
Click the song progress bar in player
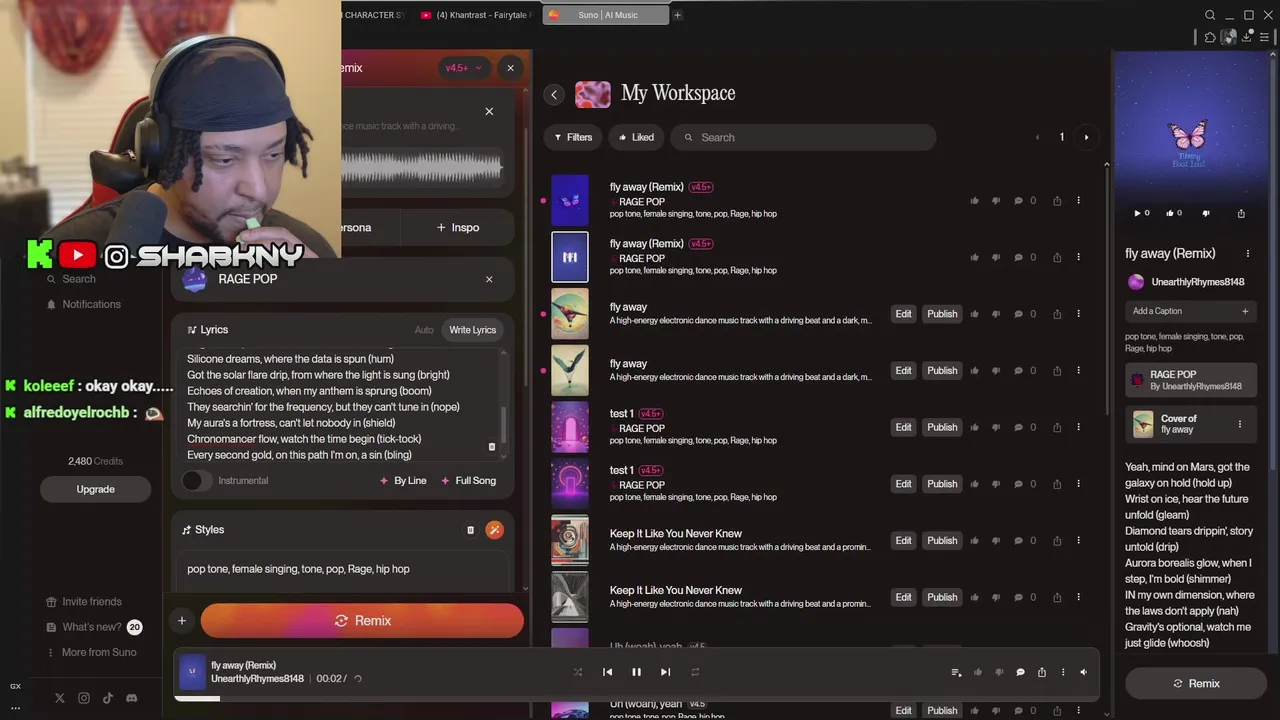click(636, 698)
